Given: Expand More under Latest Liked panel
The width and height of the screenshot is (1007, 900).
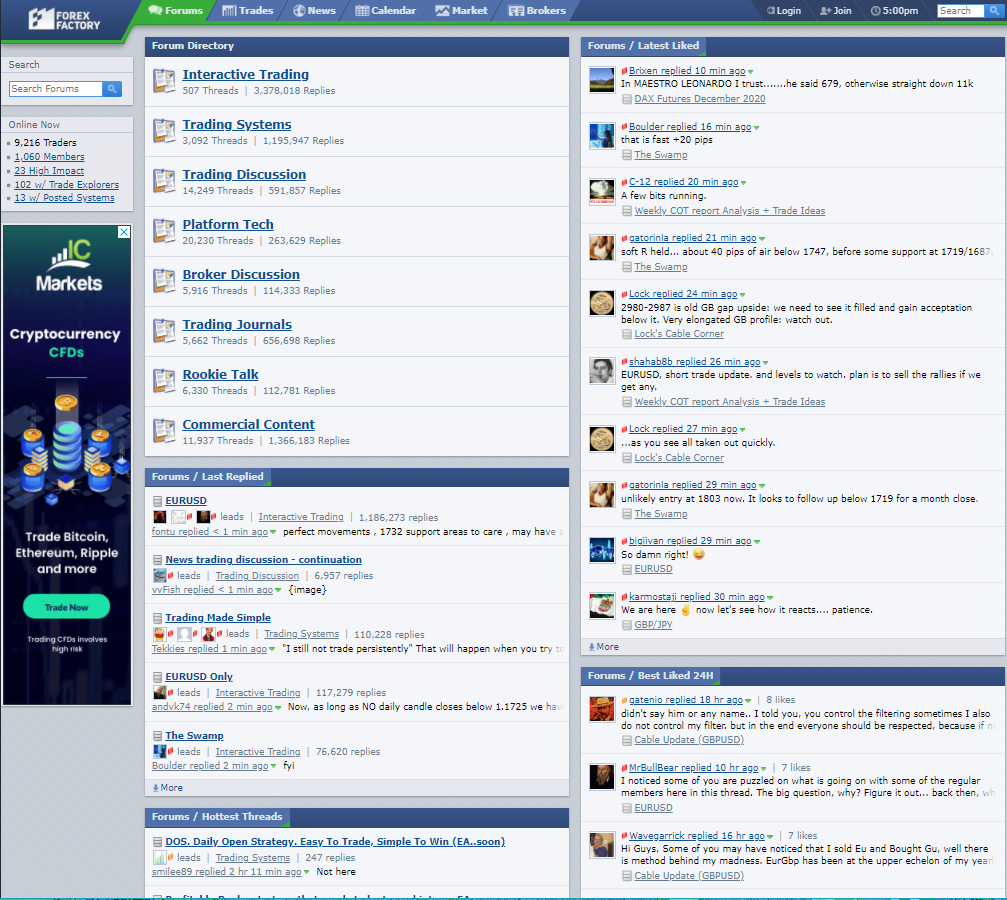Looking at the screenshot, I should coord(604,647).
